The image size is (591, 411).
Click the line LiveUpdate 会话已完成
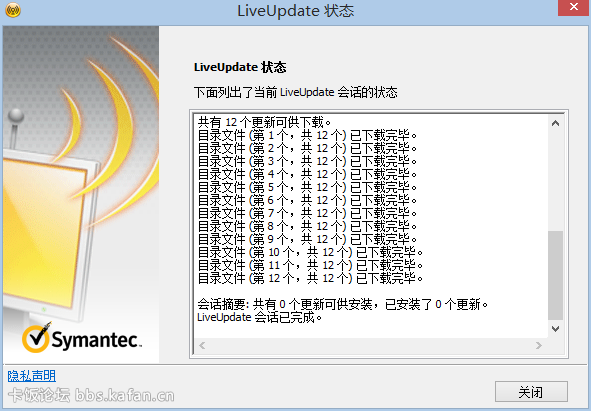click(x=260, y=317)
